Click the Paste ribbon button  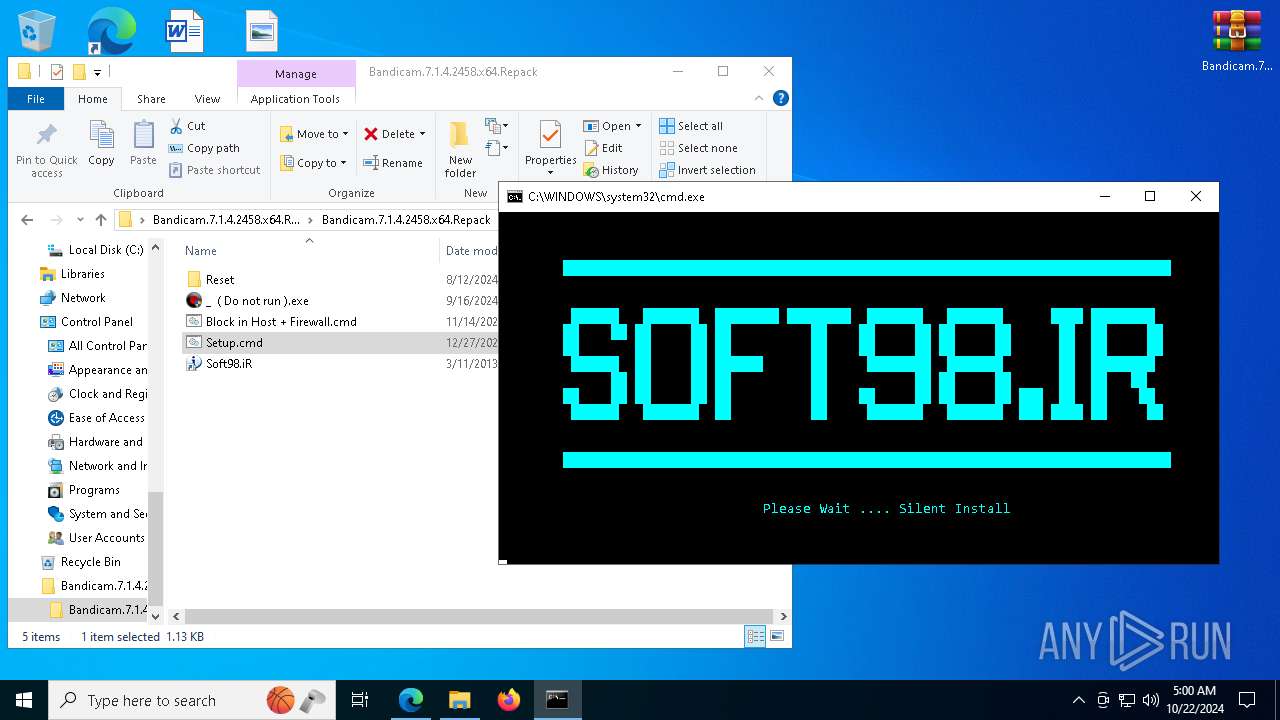pyautogui.click(x=143, y=143)
